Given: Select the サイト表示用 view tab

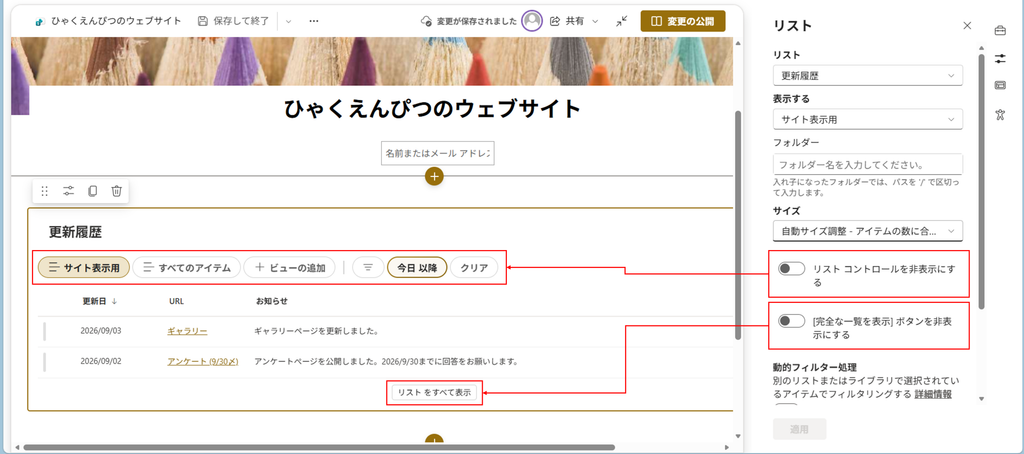Looking at the screenshot, I should 84,267.
